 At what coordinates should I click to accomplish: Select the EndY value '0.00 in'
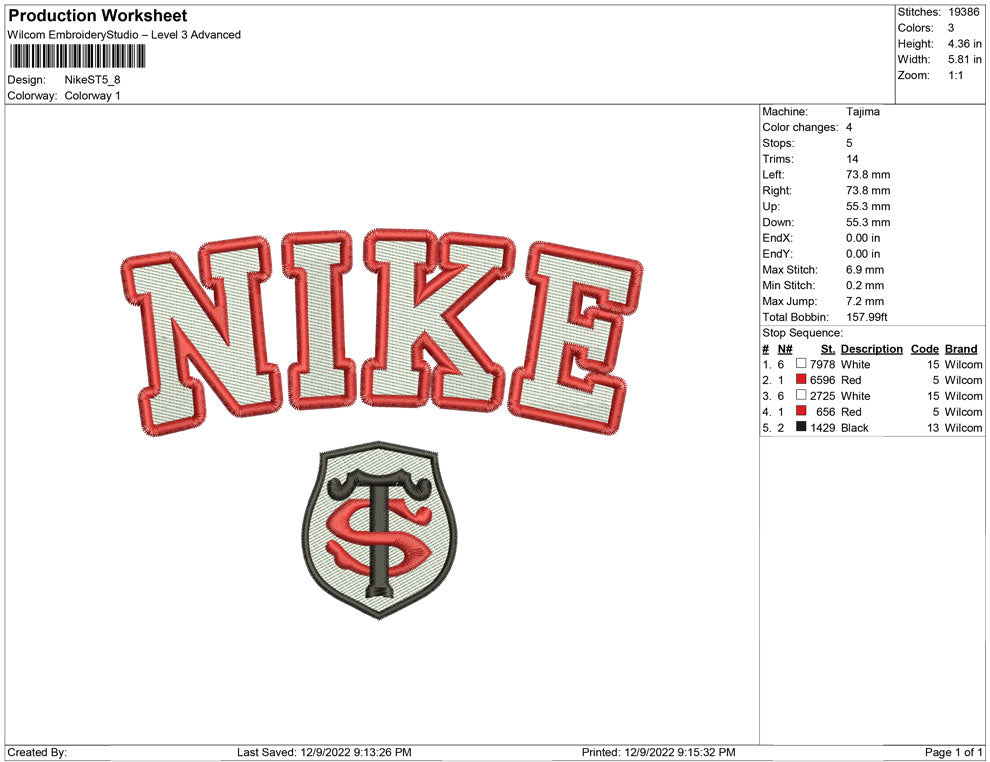tap(863, 254)
